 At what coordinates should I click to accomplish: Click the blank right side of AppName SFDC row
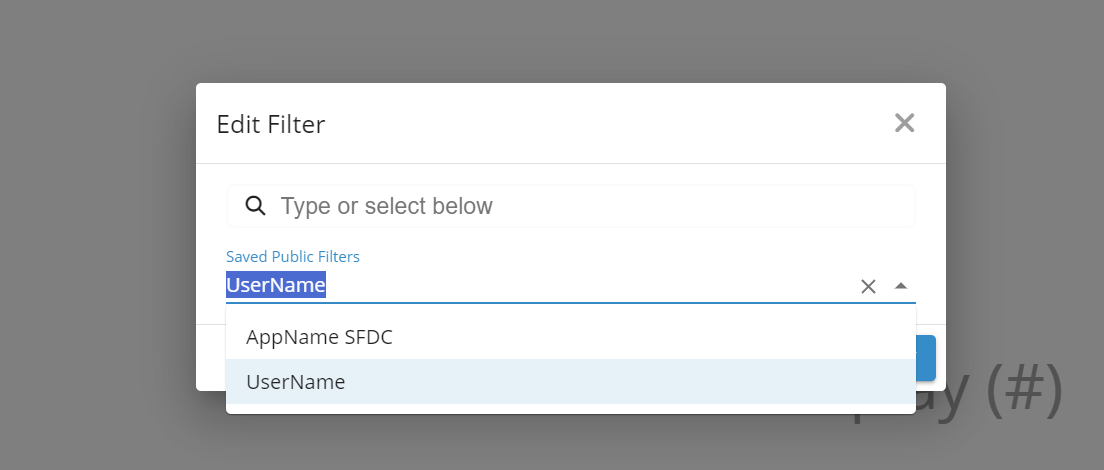coord(700,337)
